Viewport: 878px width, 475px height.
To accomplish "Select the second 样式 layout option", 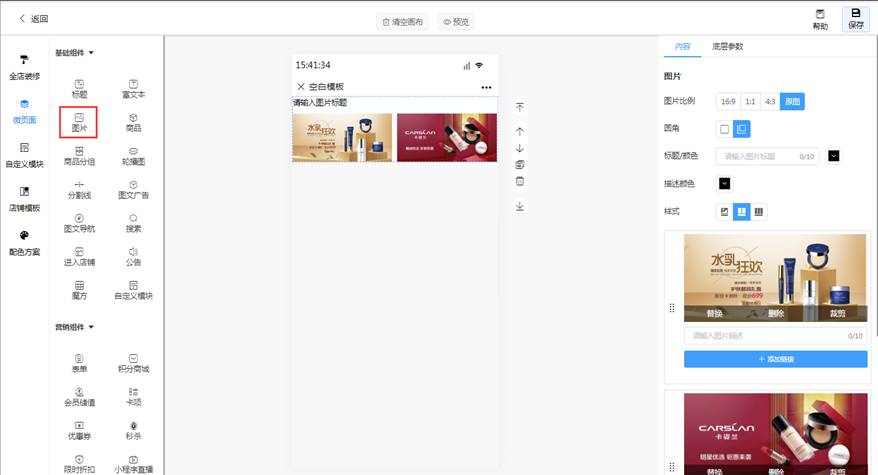I will tap(741, 212).
